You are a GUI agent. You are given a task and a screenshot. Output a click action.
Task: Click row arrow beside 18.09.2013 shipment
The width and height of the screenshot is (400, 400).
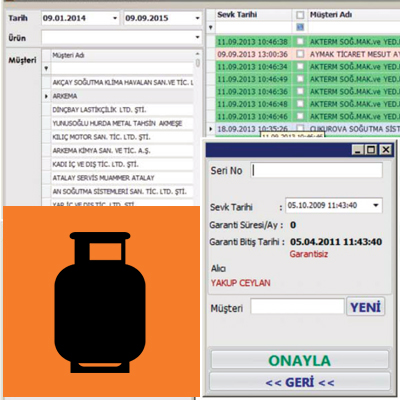click(x=211, y=128)
